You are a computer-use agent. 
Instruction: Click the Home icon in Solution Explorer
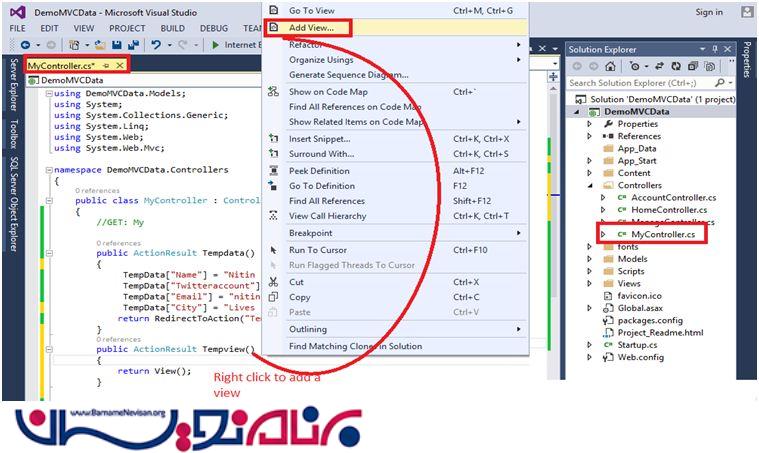point(610,66)
